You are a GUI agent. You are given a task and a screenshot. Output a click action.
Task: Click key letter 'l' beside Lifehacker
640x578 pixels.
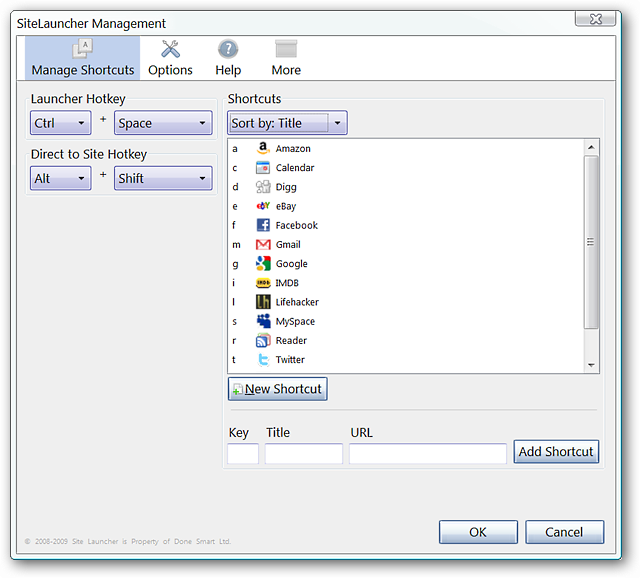pyautogui.click(x=233, y=302)
